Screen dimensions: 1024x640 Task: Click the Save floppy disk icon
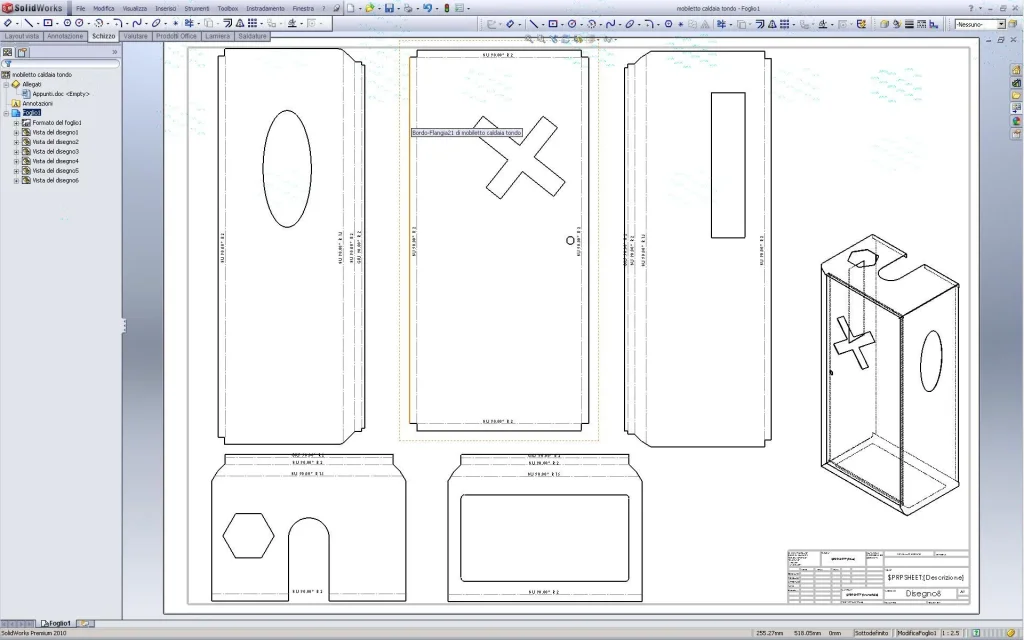[x=389, y=8]
